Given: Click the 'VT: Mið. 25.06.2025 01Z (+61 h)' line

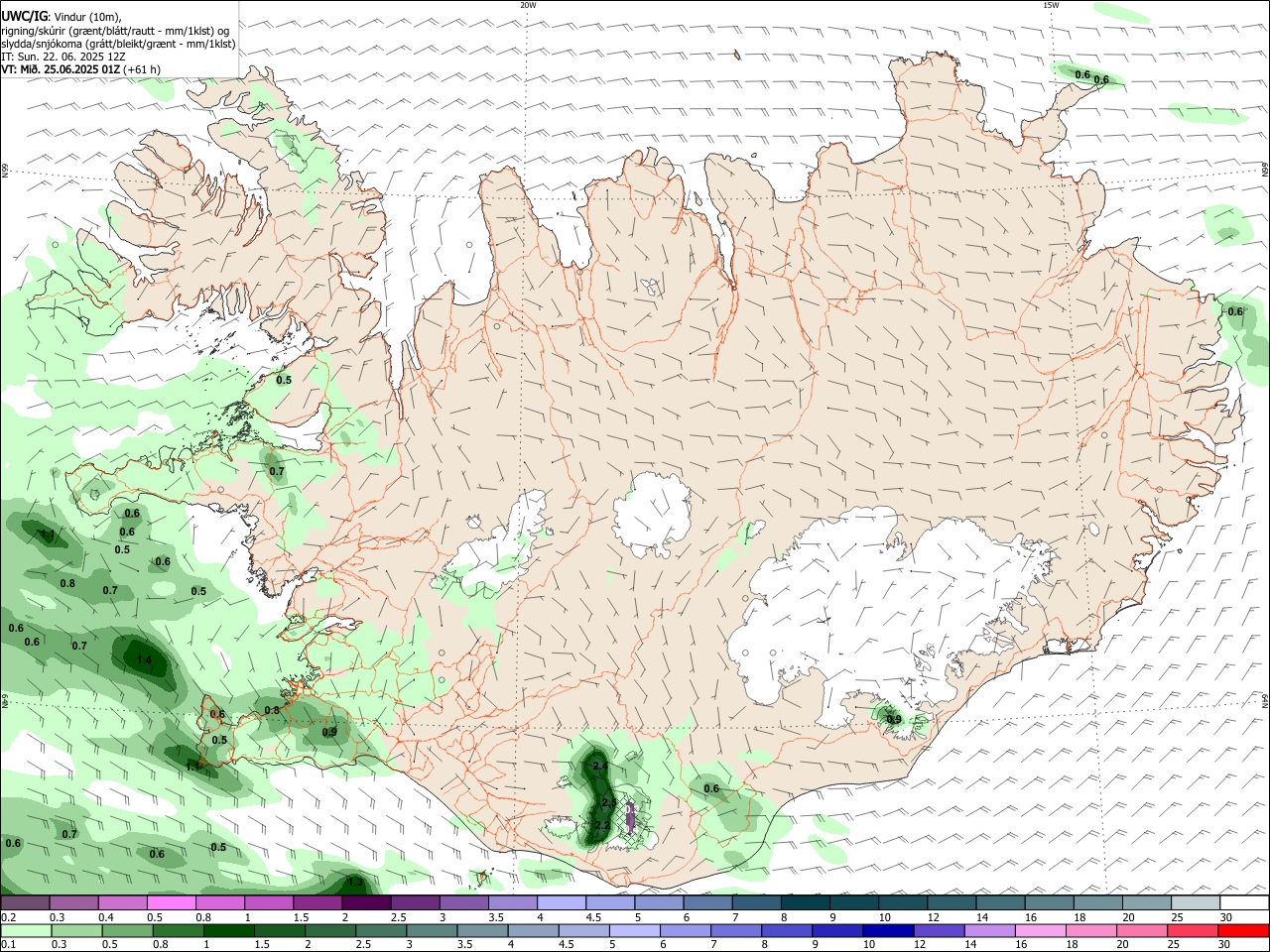Looking at the screenshot, I should pos(80,69).
